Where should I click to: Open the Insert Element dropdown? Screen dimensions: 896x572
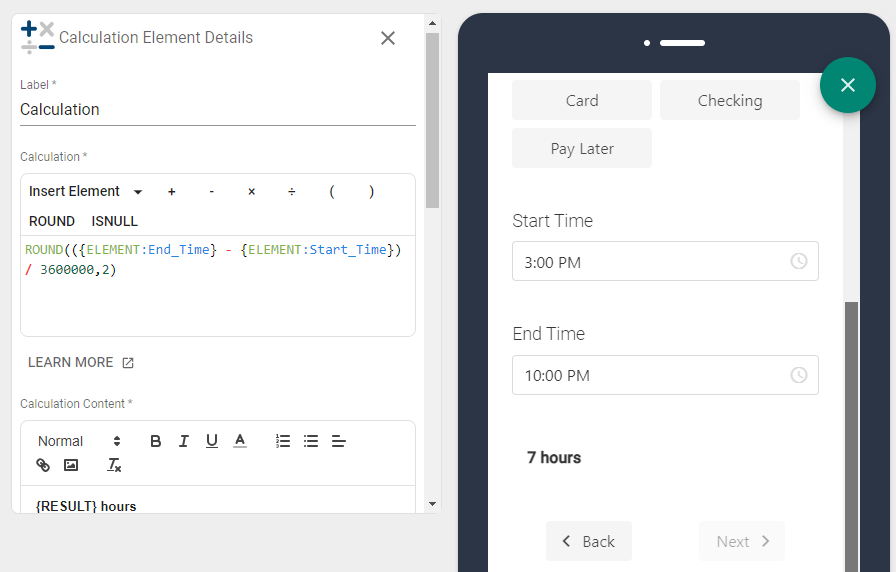(85, 191)
